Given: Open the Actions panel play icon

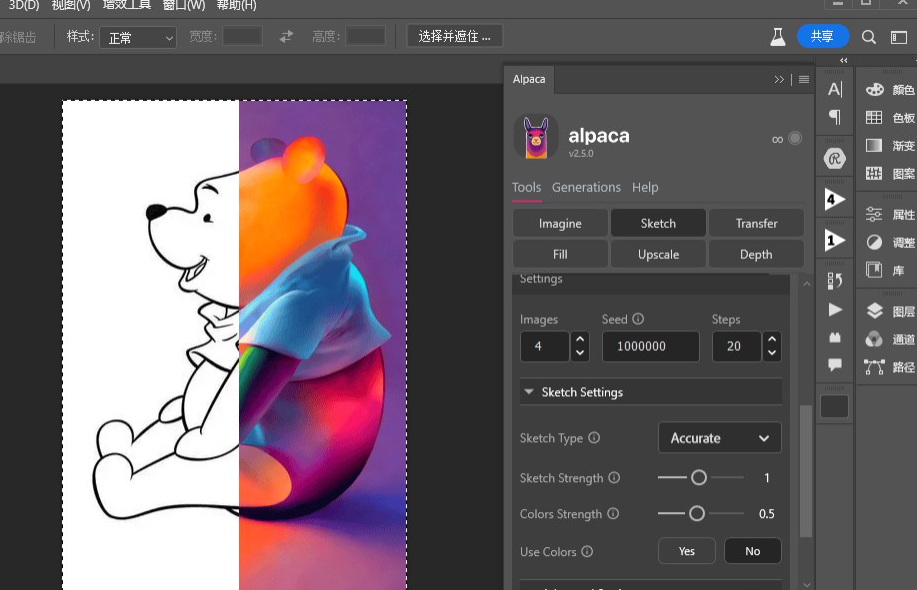Looking at the screenshot, I should click(835, 310).
